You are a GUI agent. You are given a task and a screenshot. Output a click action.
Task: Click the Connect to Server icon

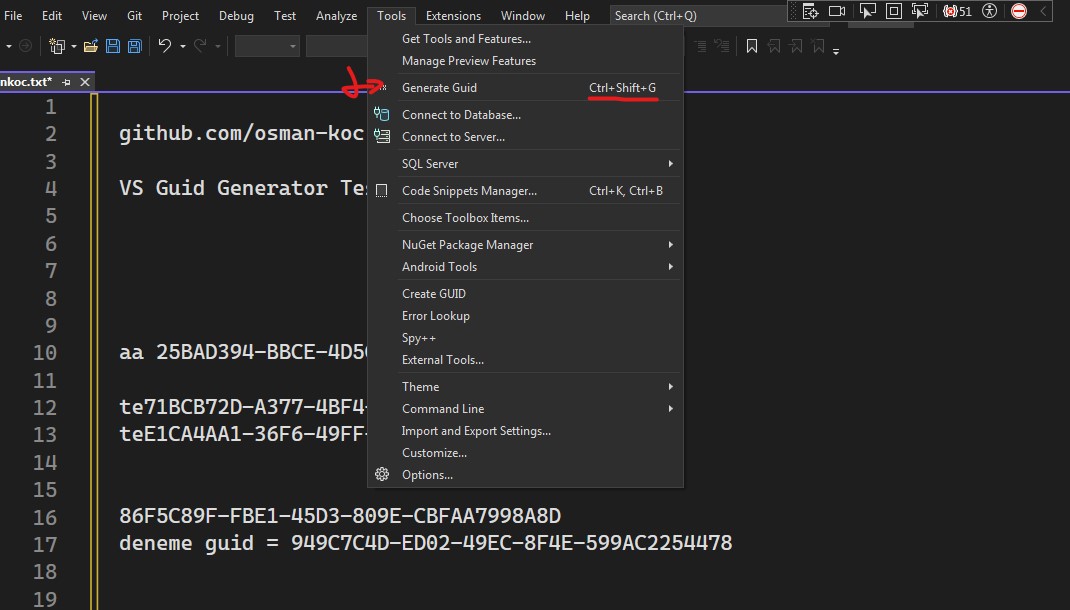pos(381,136)
